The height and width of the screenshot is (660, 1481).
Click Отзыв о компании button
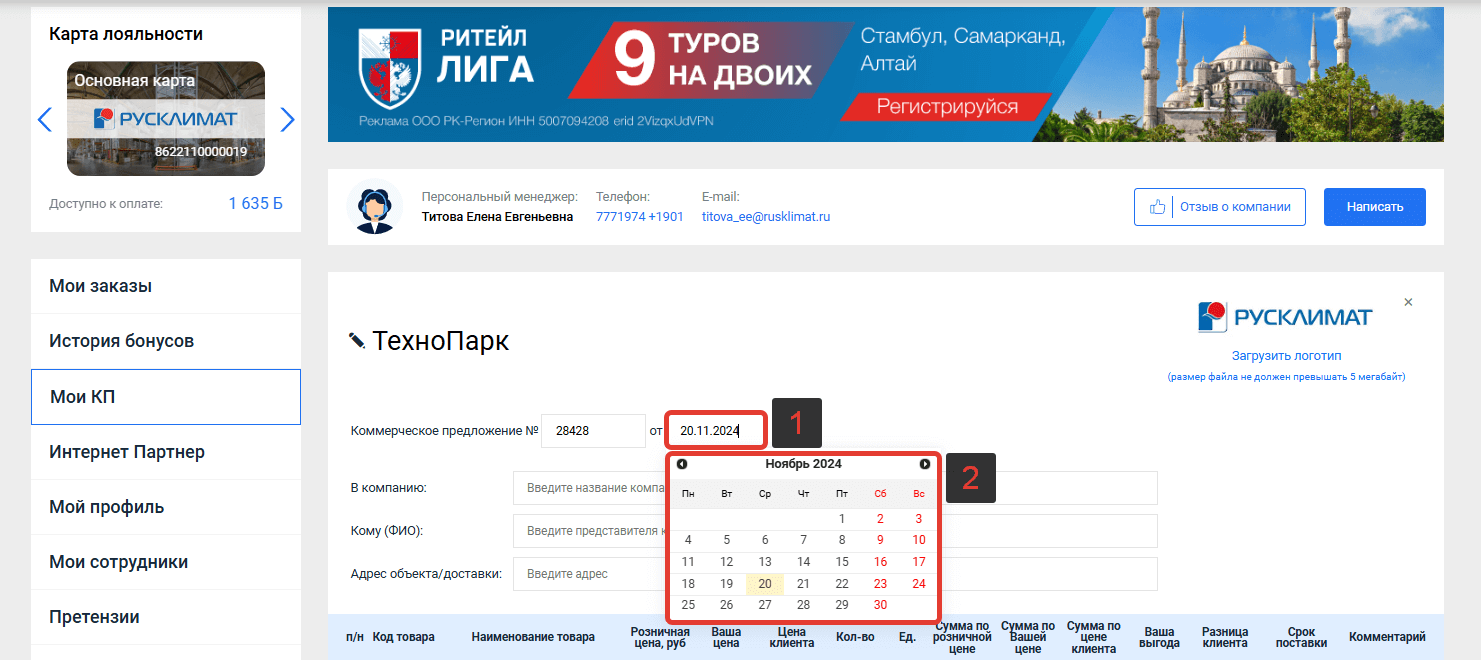[1220, 207]
